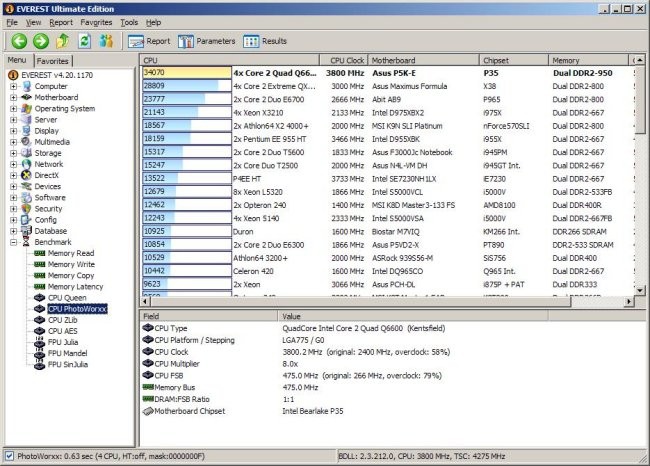Select the Multimedia speaker icon
The image size is (650, 466).
(26, 142)
